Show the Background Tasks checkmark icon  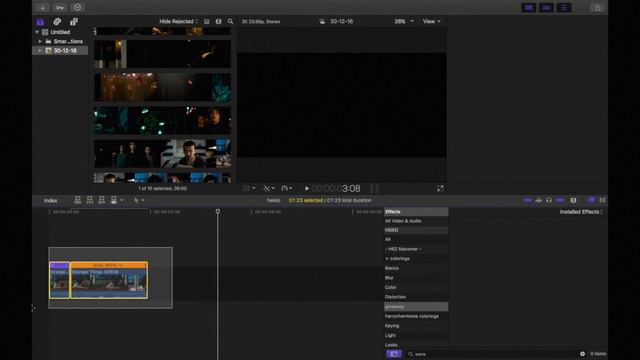(78, 7)
